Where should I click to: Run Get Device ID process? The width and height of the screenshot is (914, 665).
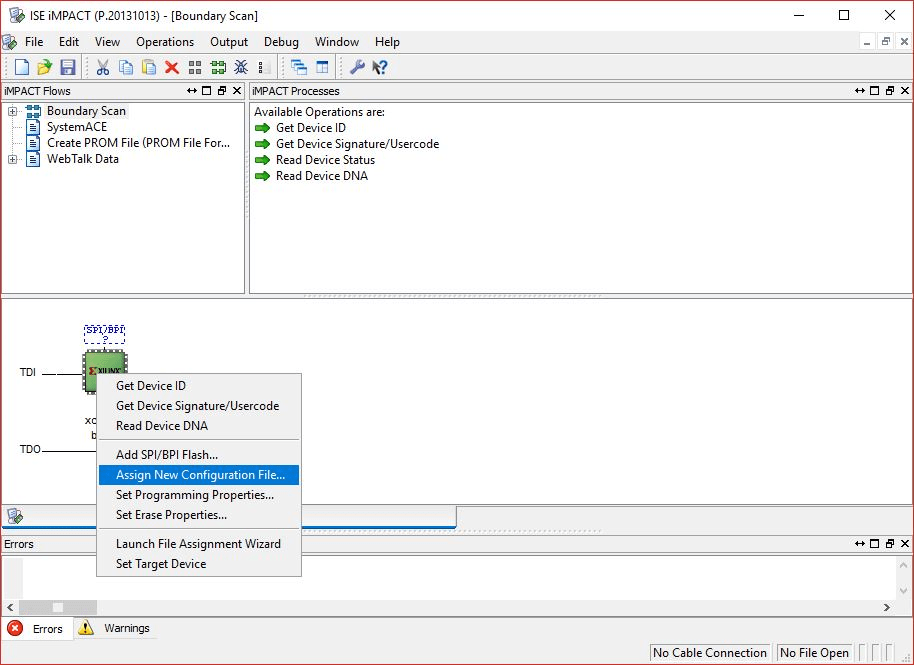coord(310,128)
